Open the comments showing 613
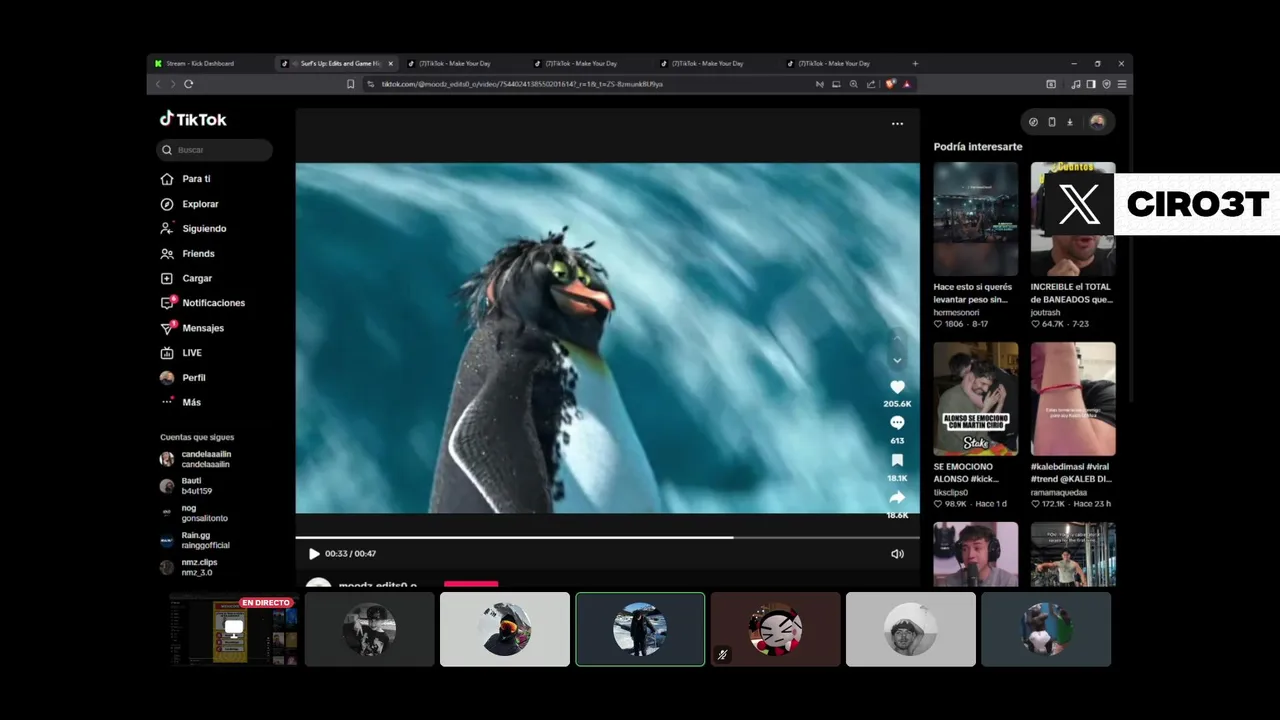Viewport: 1280px width, 720px height. pos(897,423)
